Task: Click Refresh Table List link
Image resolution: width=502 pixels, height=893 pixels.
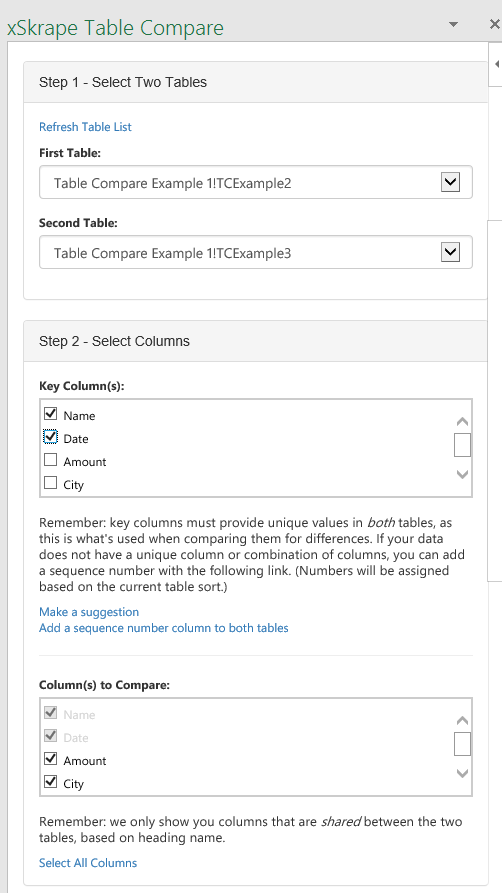Action: (x=85, y=127)
